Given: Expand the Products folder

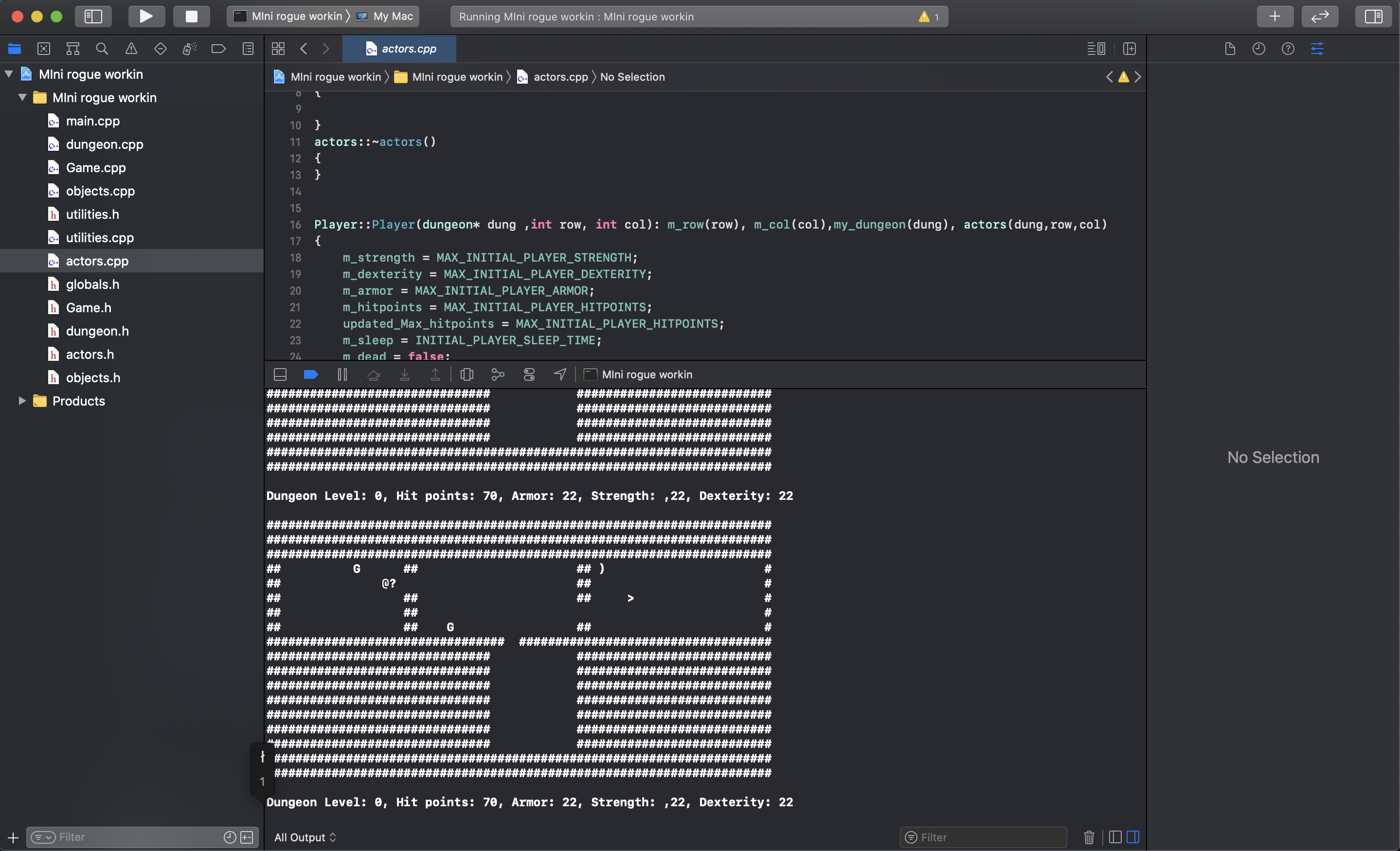Looking at the screenshot, I should coord(22,401).
